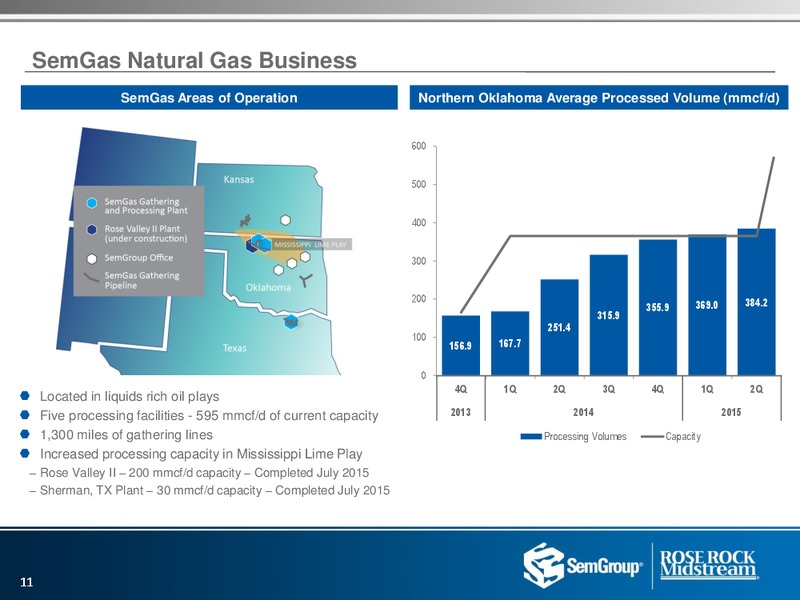Click the SemGroup logo icon
Viewport: 800px width, 600px height.
click(543, 565)
